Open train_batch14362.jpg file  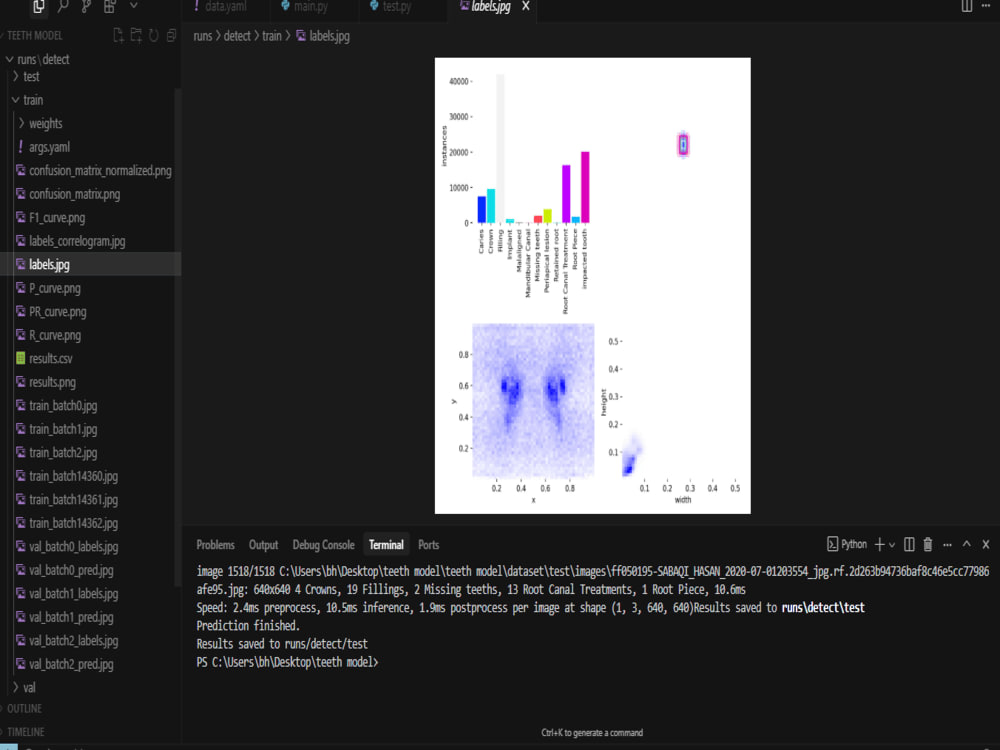[73, 524]
